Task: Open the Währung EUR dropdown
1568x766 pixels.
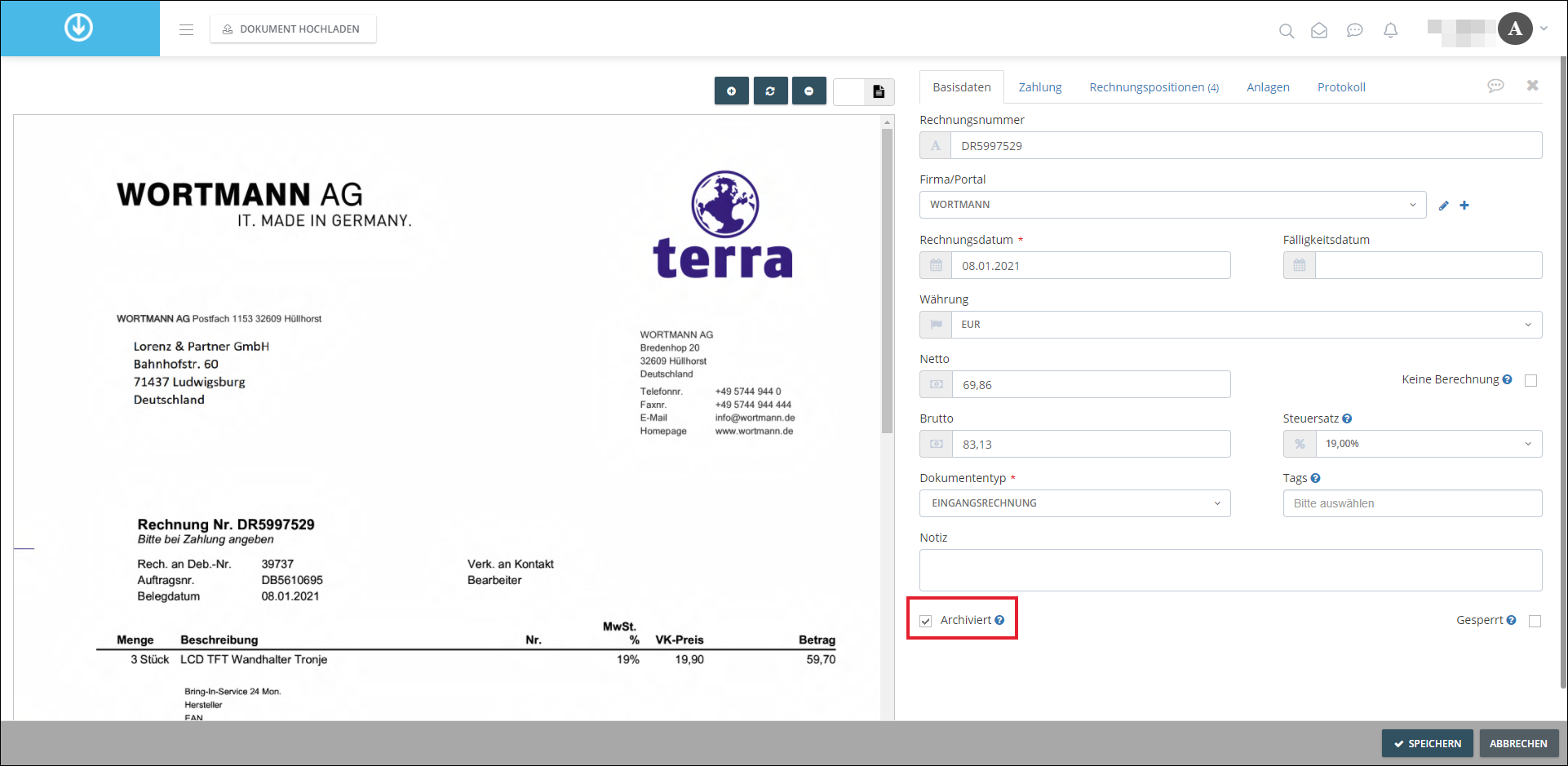Action: tap(1247, 325)
